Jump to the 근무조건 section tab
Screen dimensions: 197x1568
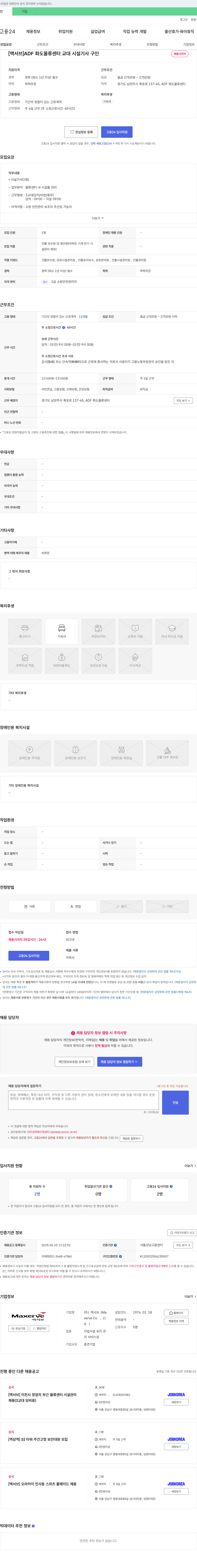click(x=43, y=44)
